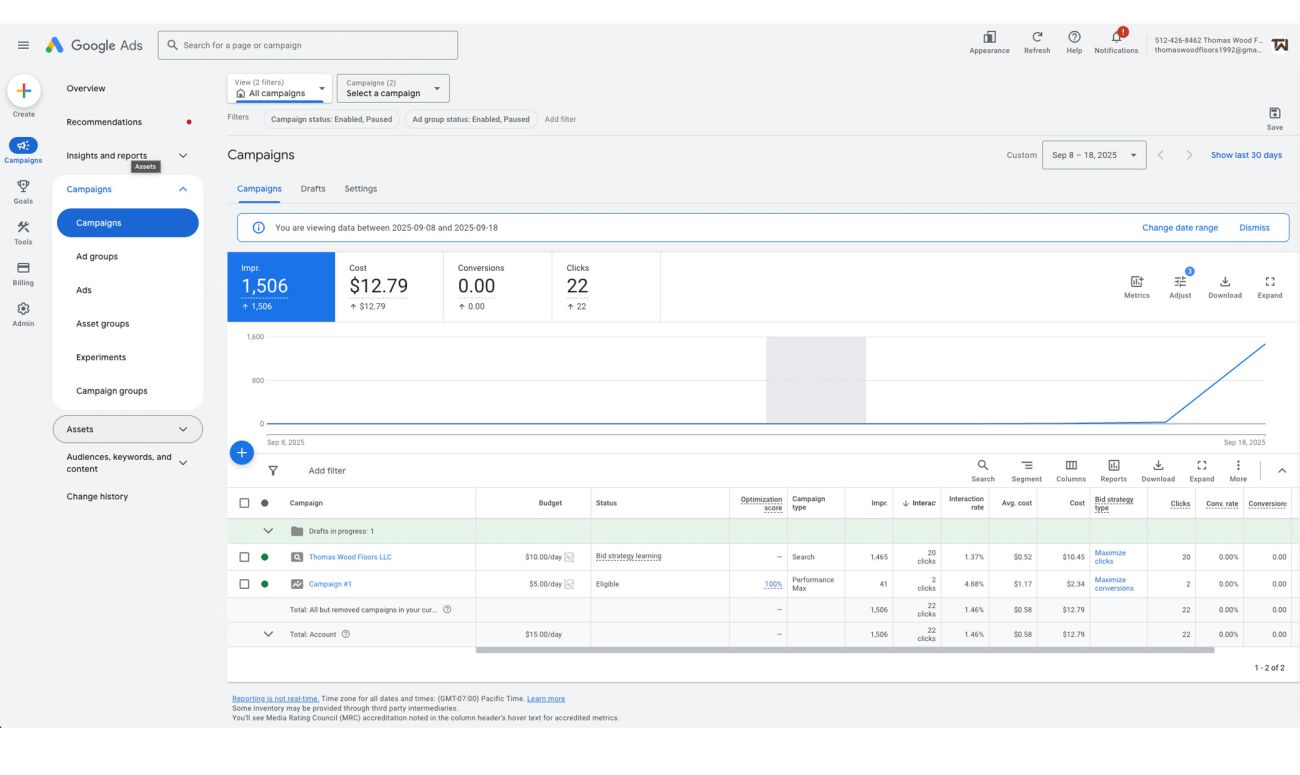Click the Segment icon in the table toolbar
Image resolution: width=1300 pixels, height=775 pixels.
pos(1026,465)
